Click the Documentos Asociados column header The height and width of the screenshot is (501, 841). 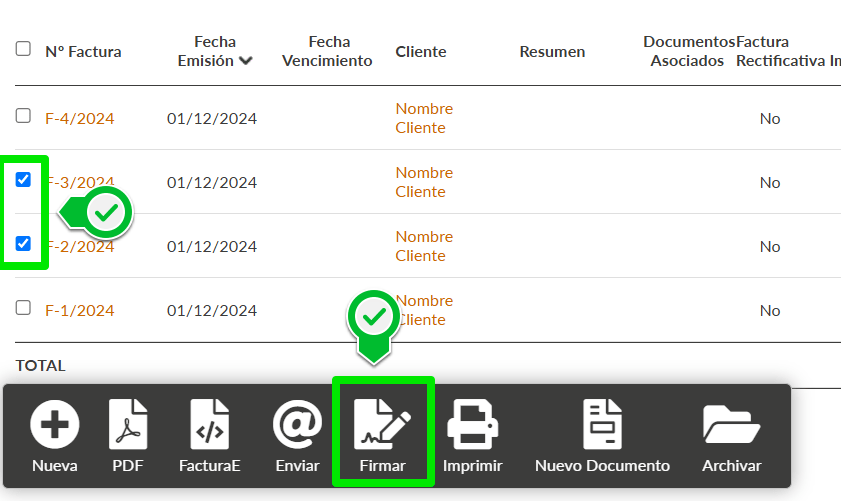coord(688,51)
